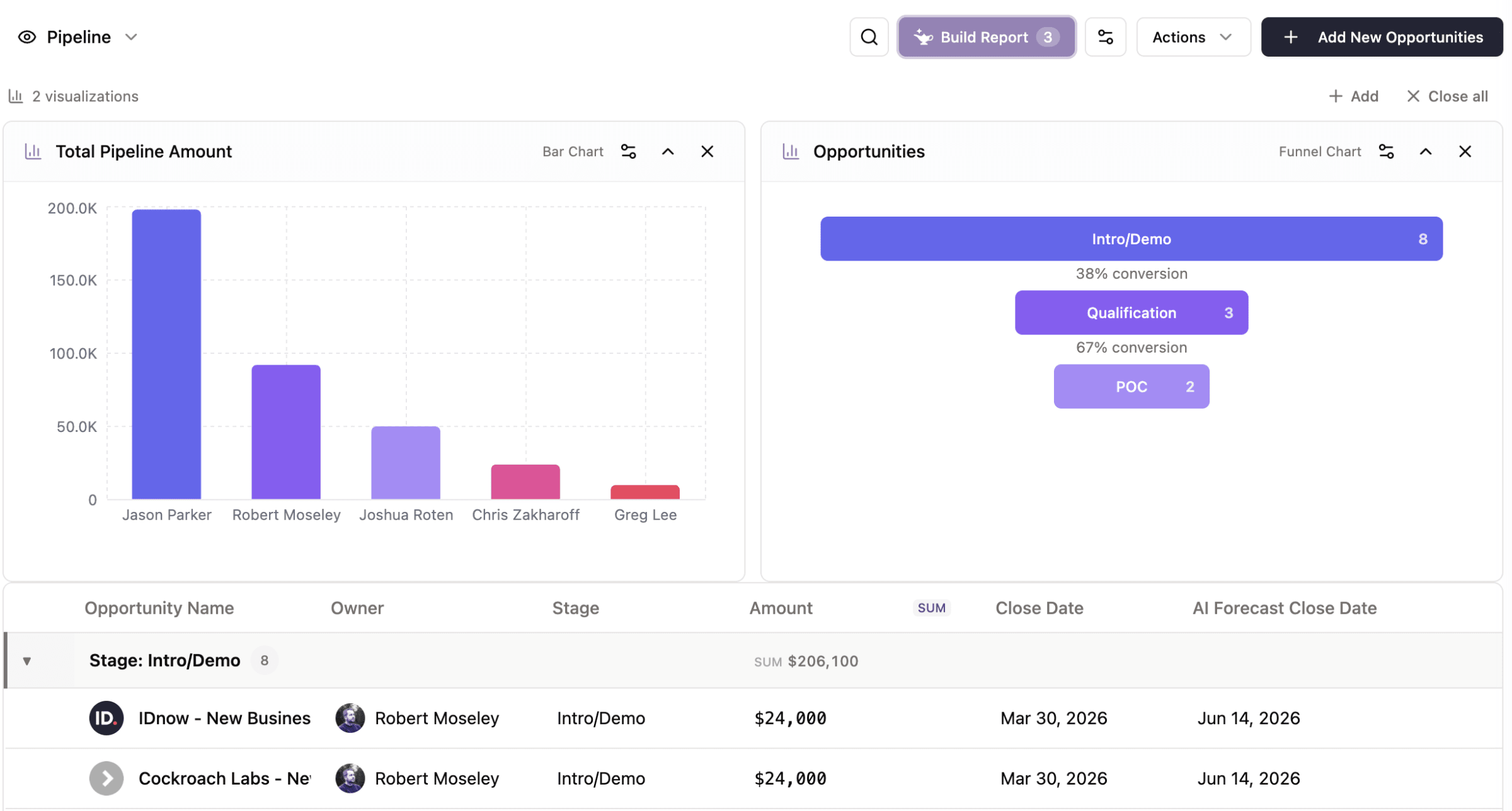Close the Opportunities funnel chart

pos(1465,152)
